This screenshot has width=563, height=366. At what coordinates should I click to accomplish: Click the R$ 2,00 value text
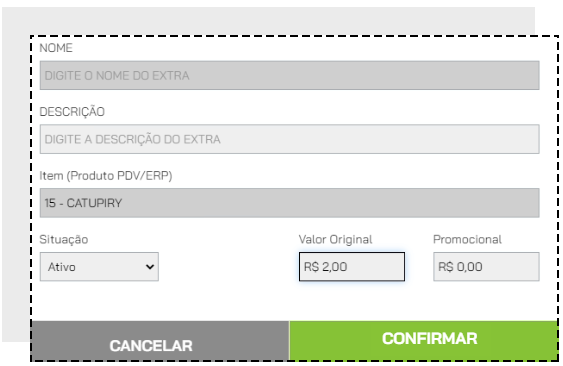point(325,267)
